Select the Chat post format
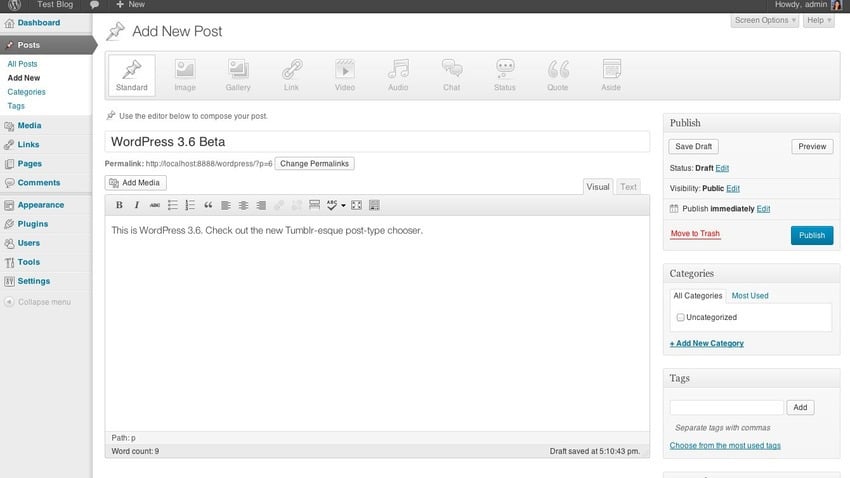 click(452, 75)
